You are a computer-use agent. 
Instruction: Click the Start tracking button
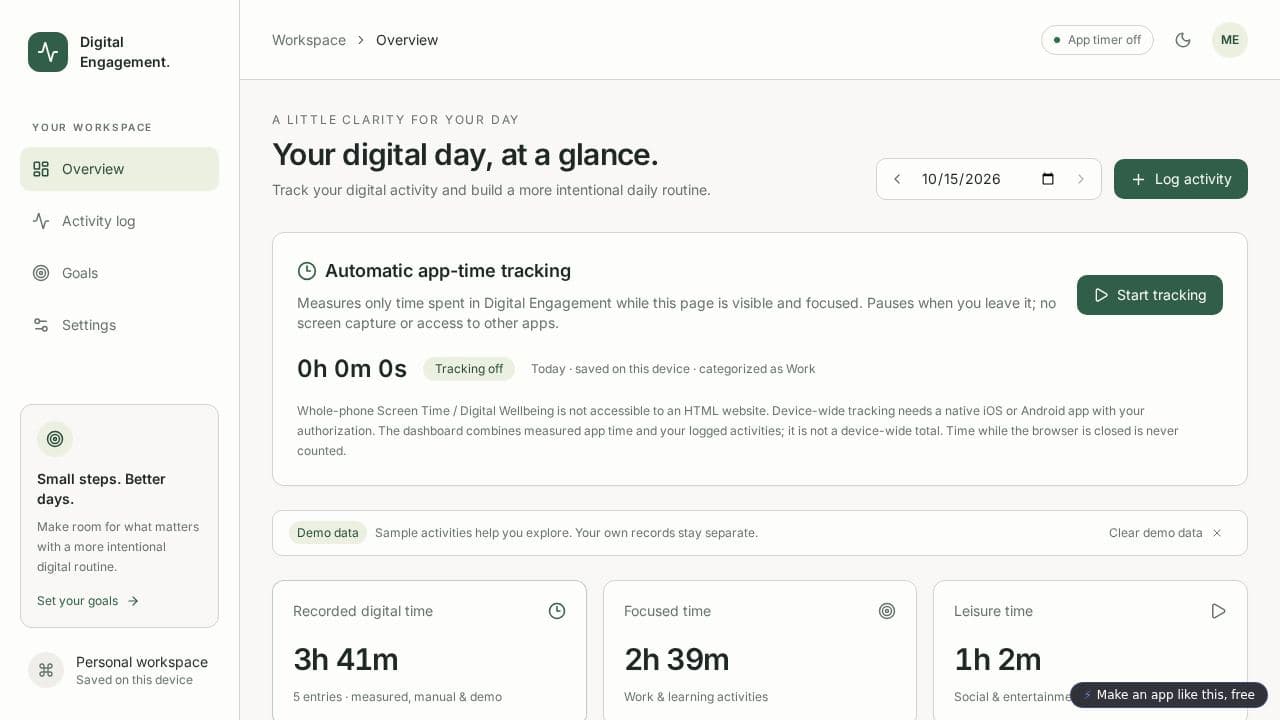(1150, 295)
